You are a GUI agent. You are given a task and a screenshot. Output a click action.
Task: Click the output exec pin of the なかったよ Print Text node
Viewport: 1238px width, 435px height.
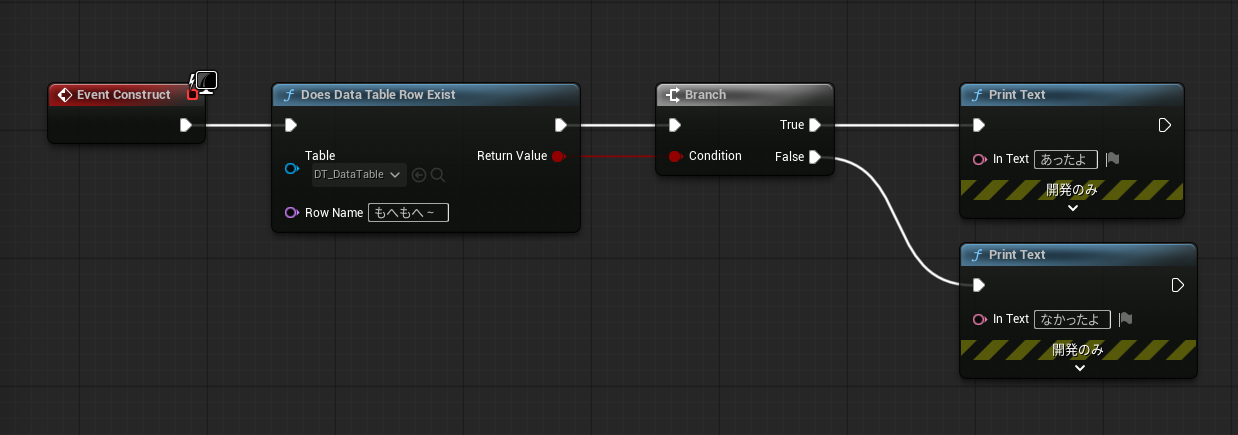pos(1178,285)
